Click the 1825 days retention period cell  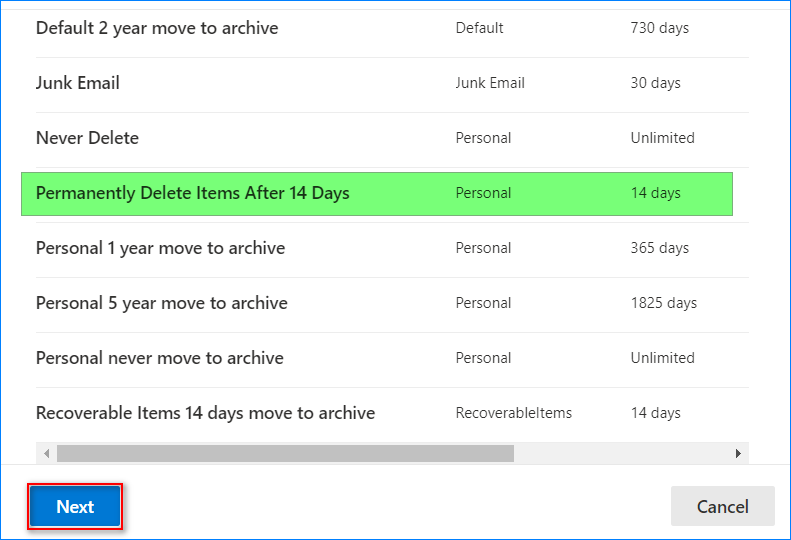[x=663, y=303]
